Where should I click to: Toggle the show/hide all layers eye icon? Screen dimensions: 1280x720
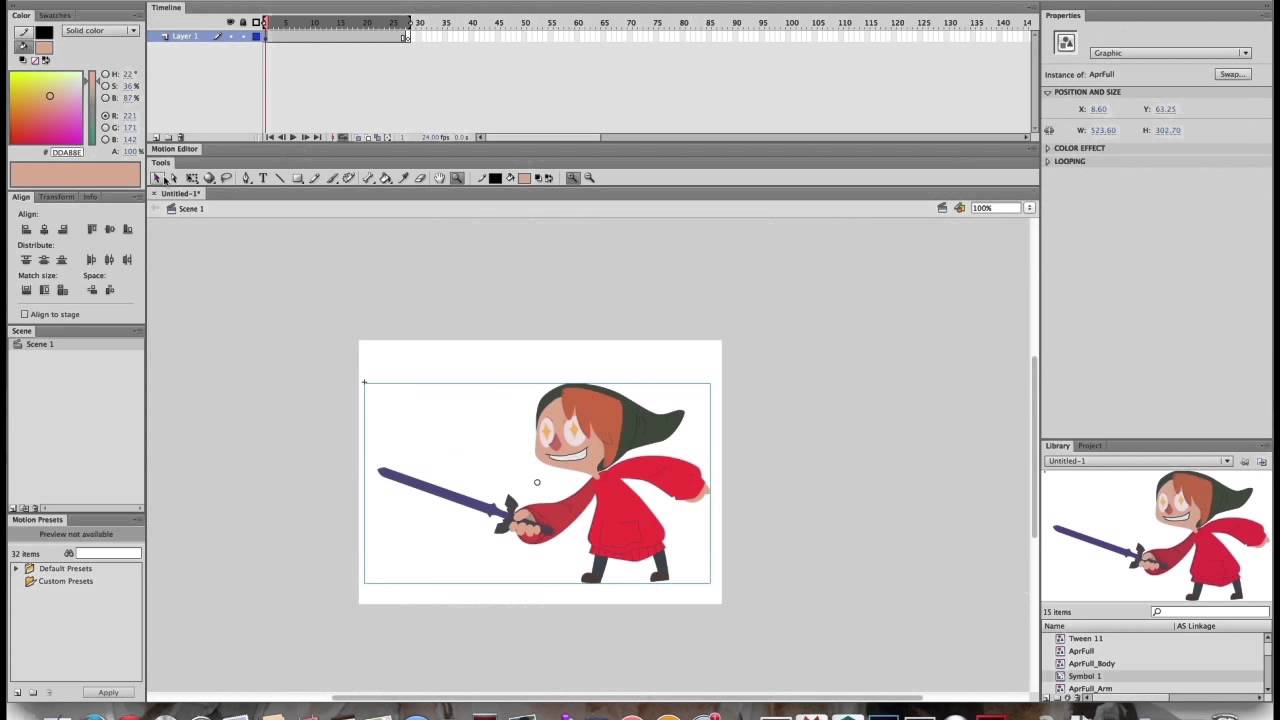coord(230,22)
